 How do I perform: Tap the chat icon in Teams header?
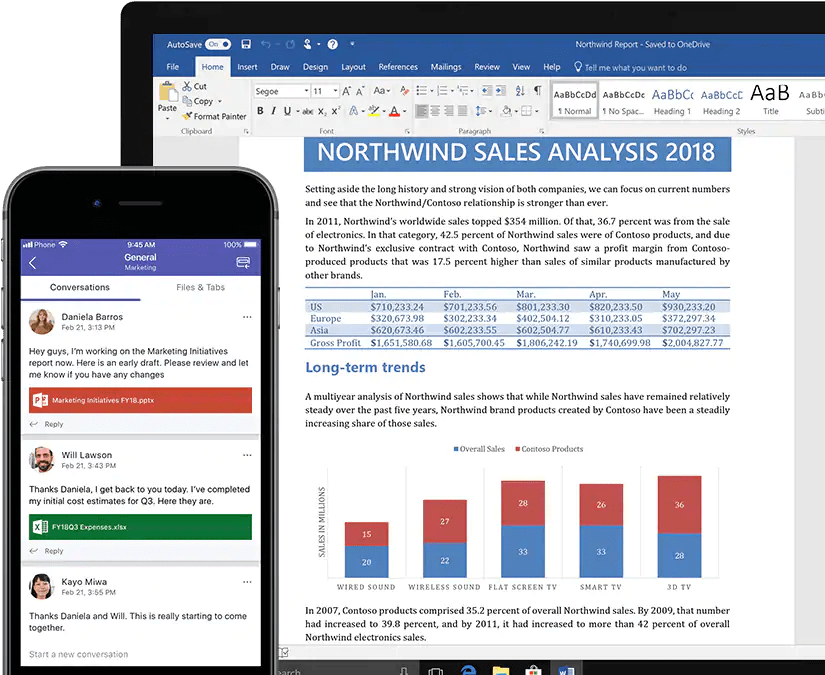pos(243,262)
